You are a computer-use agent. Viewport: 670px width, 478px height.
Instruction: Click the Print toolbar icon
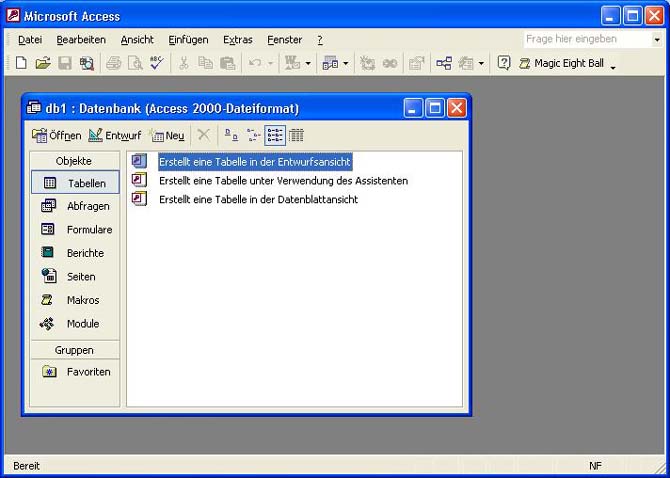click(114, 63)
